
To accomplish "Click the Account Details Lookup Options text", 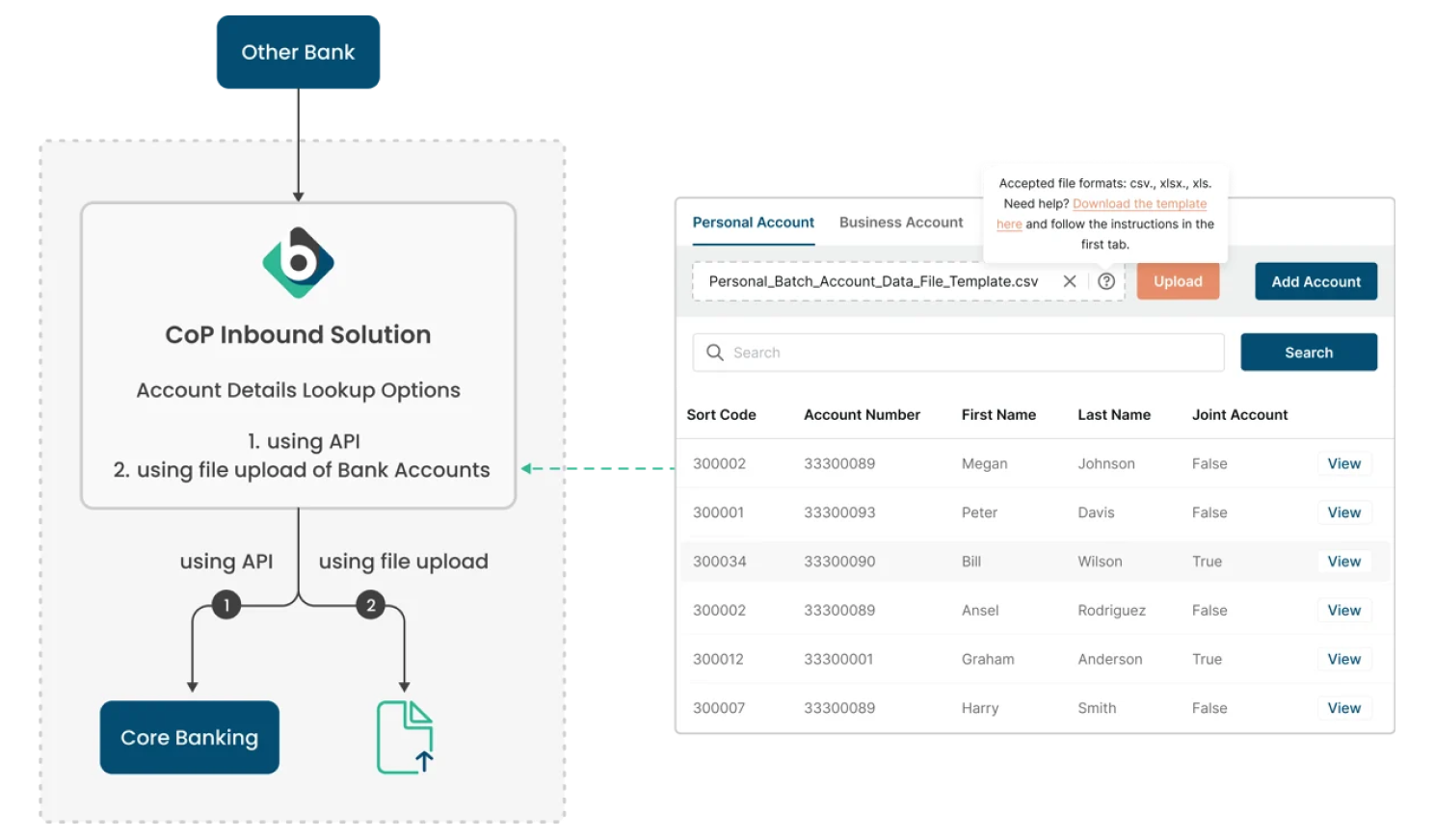I will (298, 390).
